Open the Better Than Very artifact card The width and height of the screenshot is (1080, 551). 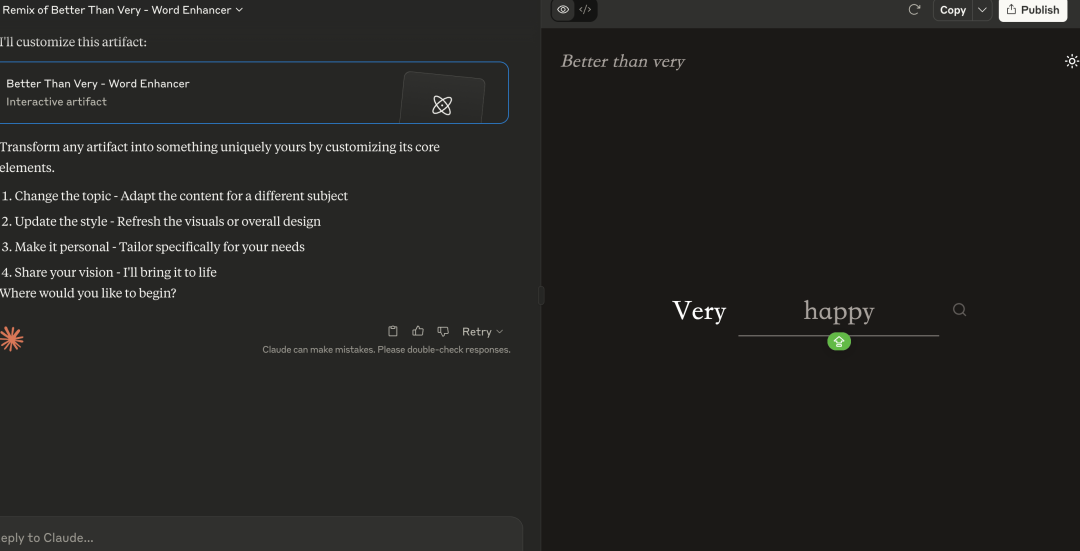click(253, 92)
